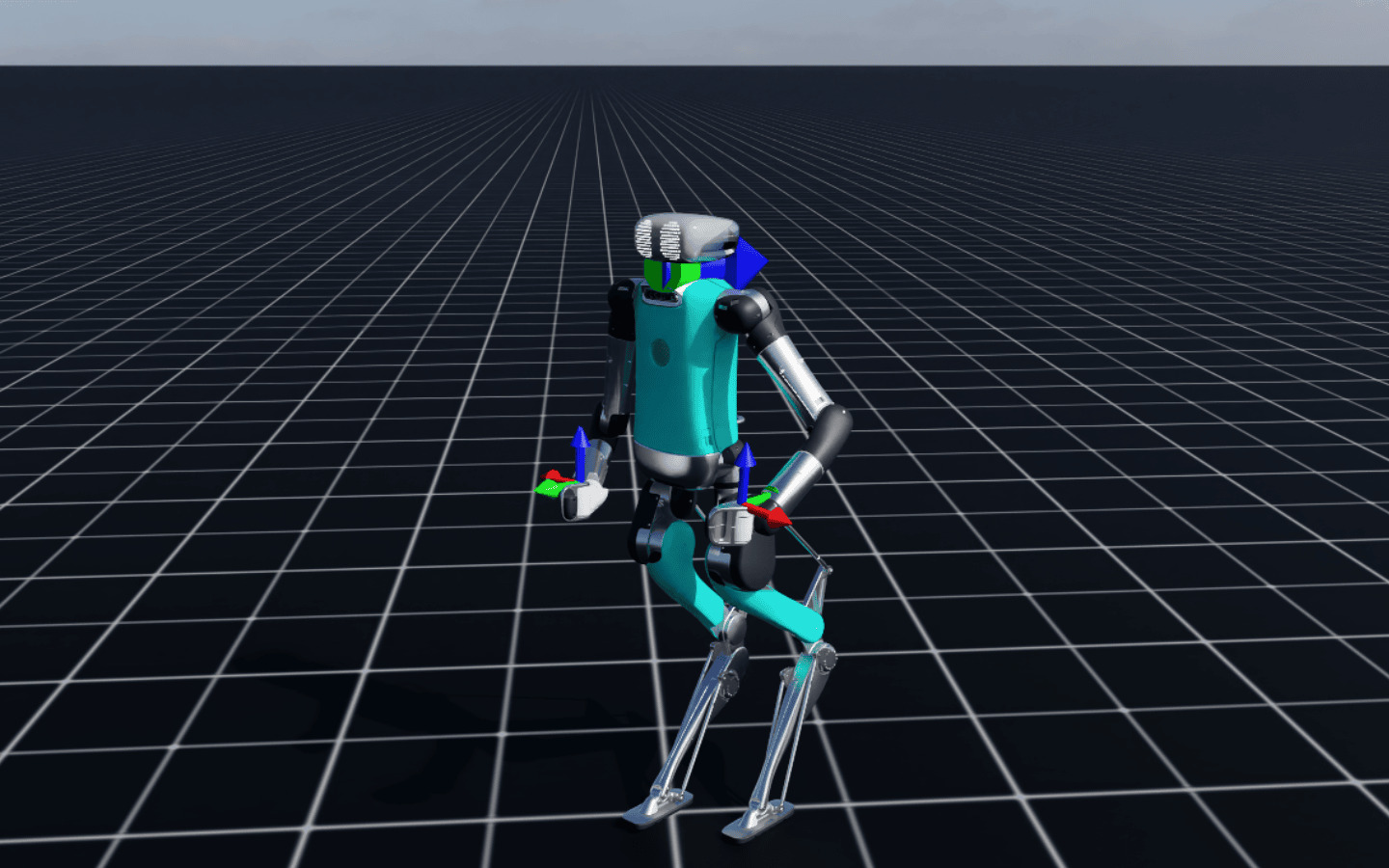Screen dimensions: 1389x868
Task: Click the robot's perforated gray head
Action: [x=685, y=236]
